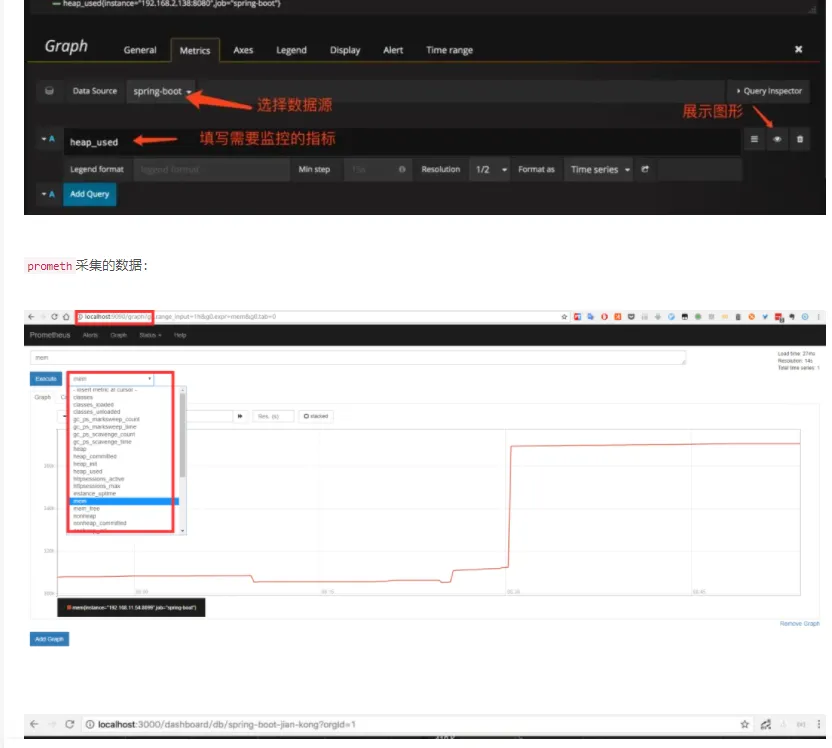Screen dimensions: 832x748
Task: Collapse query A with its arrow
Action: tap(44, 138)
